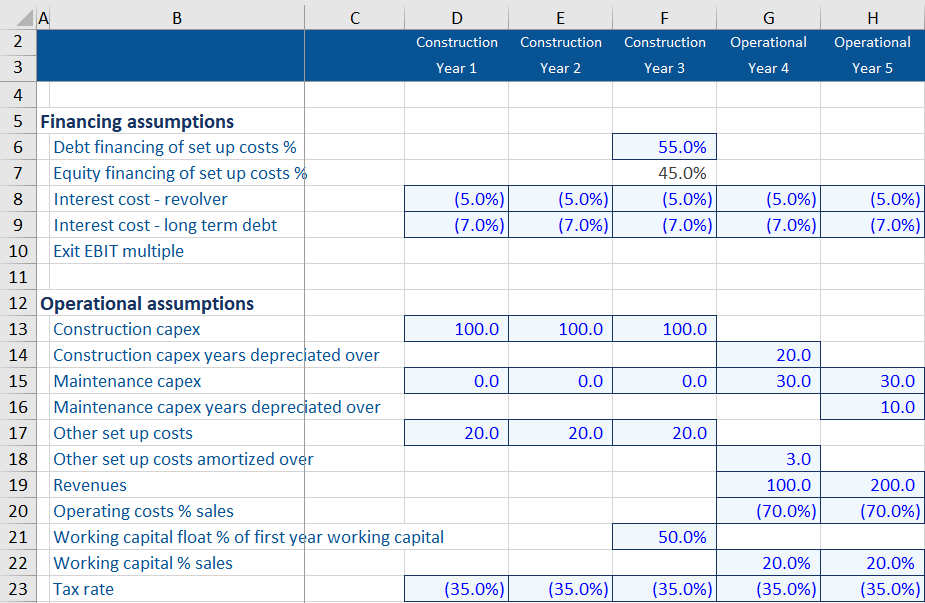Select column D header
This screenshot has width=925, height=603.
tap(456, 17)
